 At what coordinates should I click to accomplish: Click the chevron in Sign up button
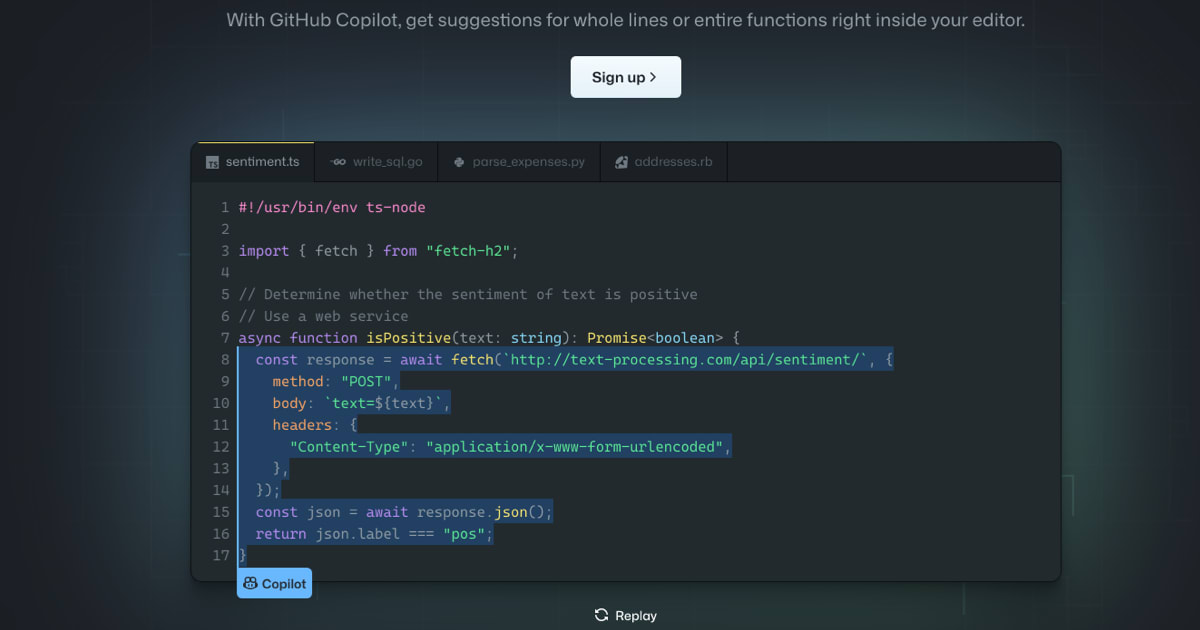click(x=653, y=77)
